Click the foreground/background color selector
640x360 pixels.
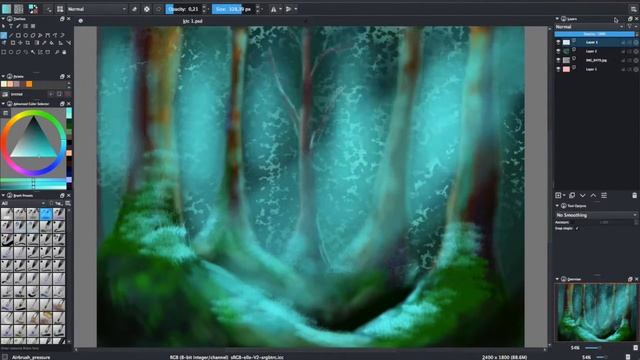pyautogui.click(x=33, y=9)
